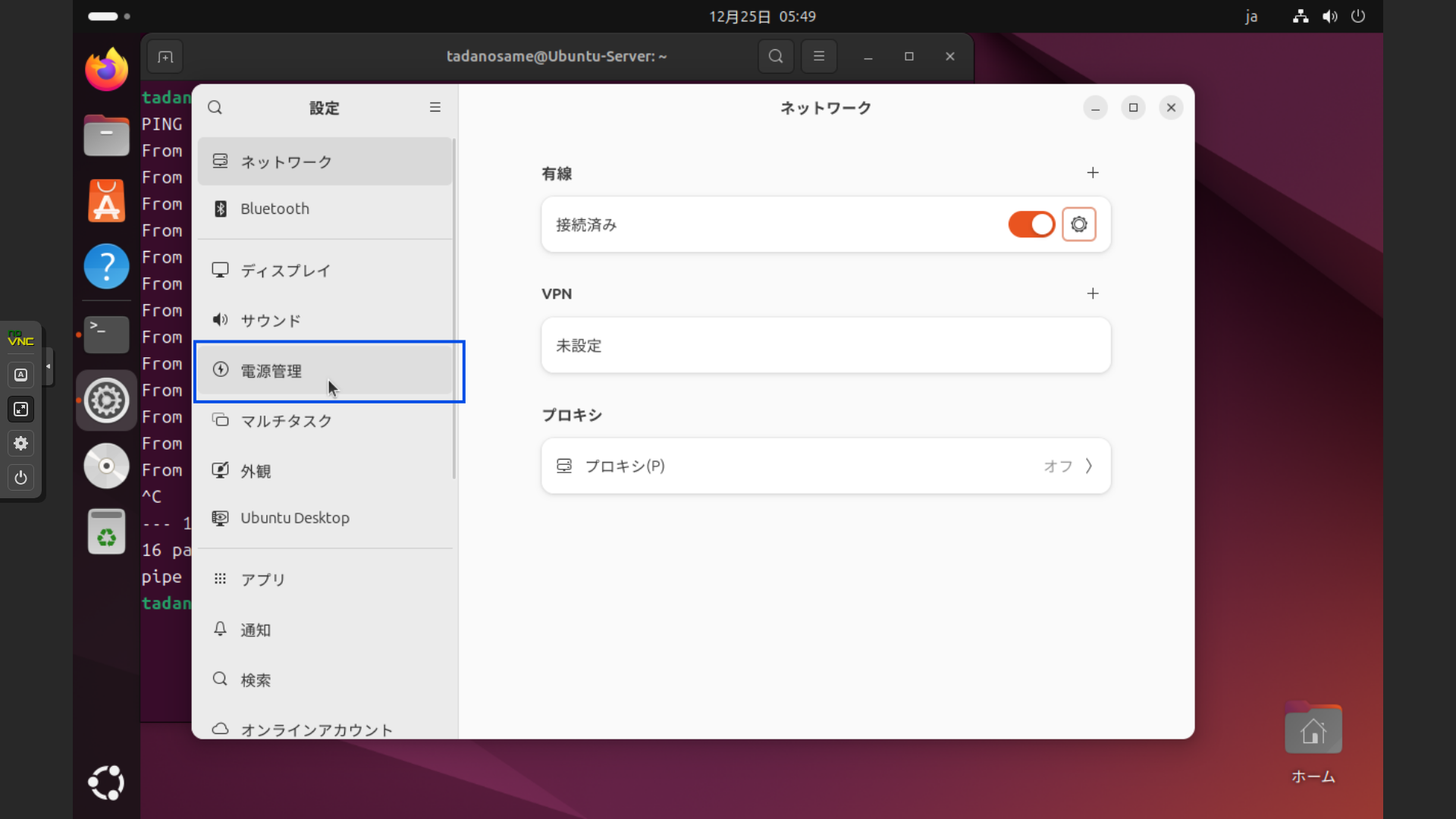Add a new VPN connection

pyautogui.click(x=1092, y=293)
